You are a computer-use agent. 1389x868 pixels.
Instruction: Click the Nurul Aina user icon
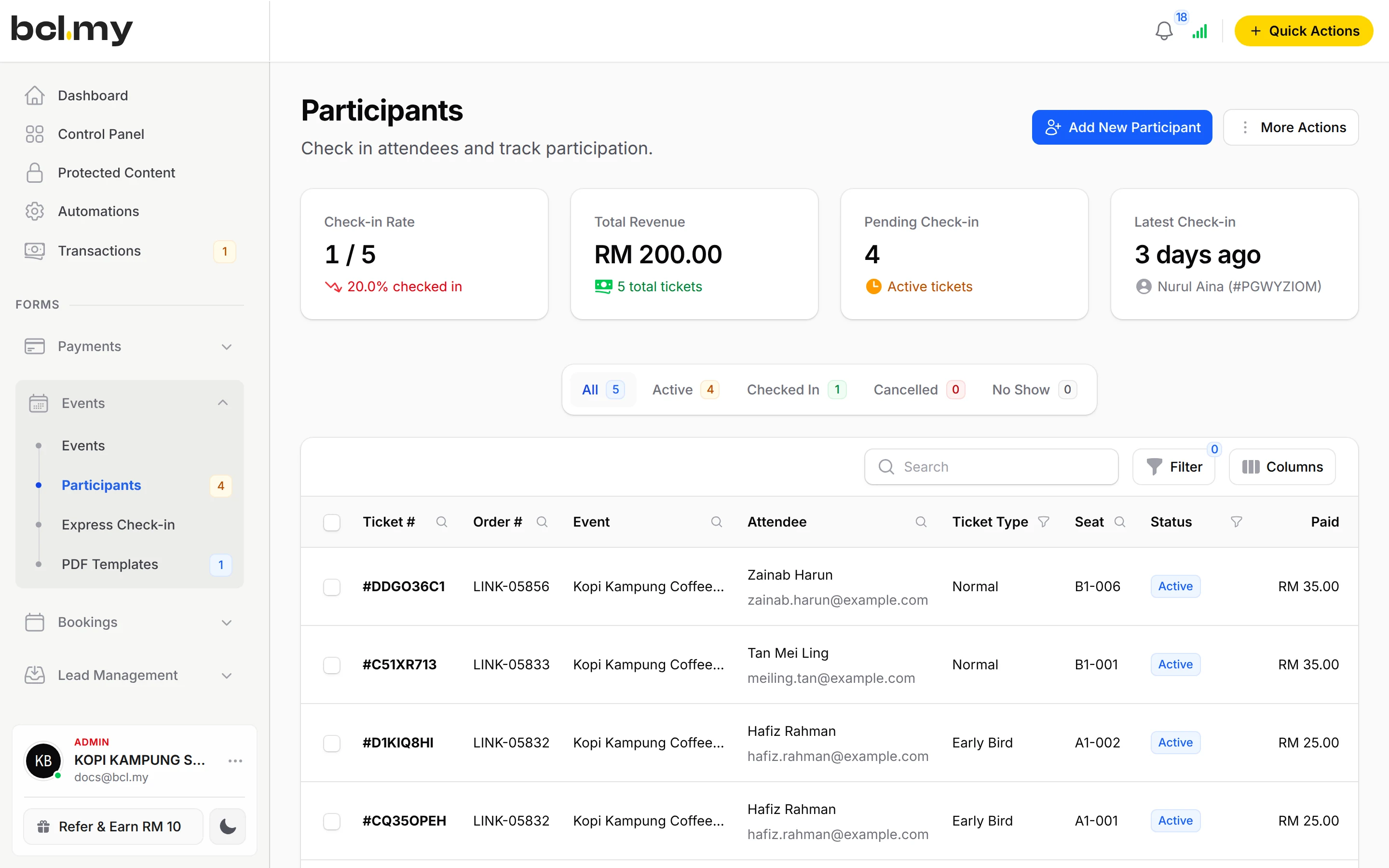pos(1144,286)
